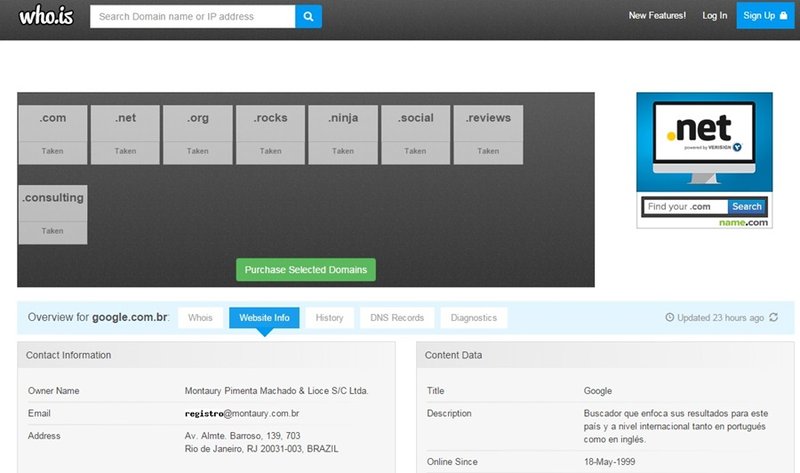800x473 pixels.
Task: Click the registro@montaury.com.br email
Action: coord(242,413)
